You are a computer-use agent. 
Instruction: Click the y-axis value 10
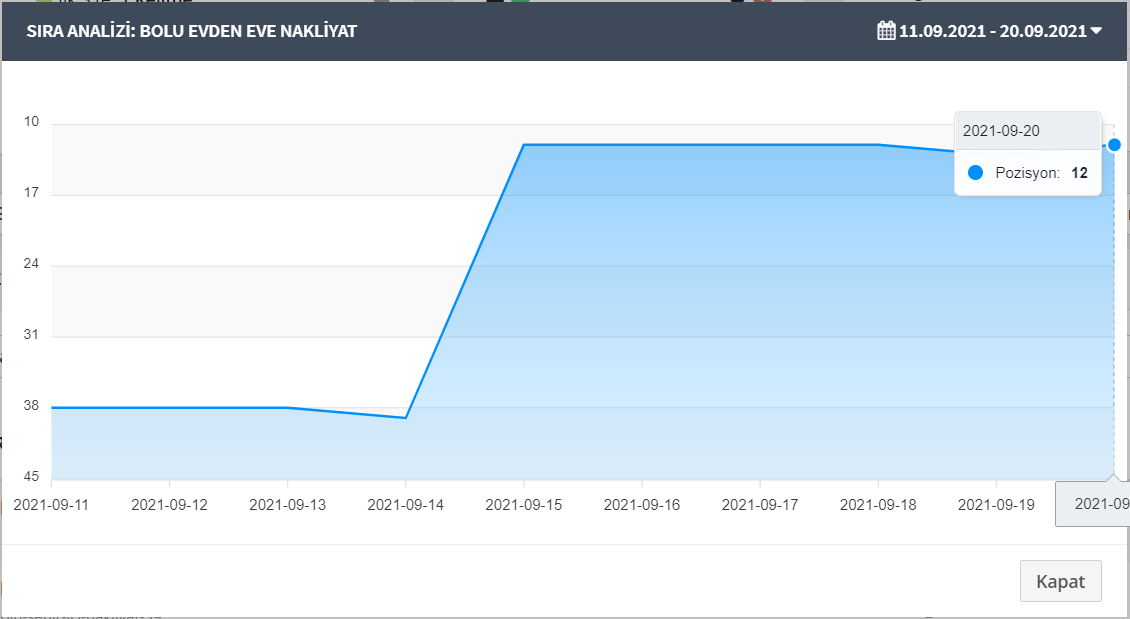(32, 122)
